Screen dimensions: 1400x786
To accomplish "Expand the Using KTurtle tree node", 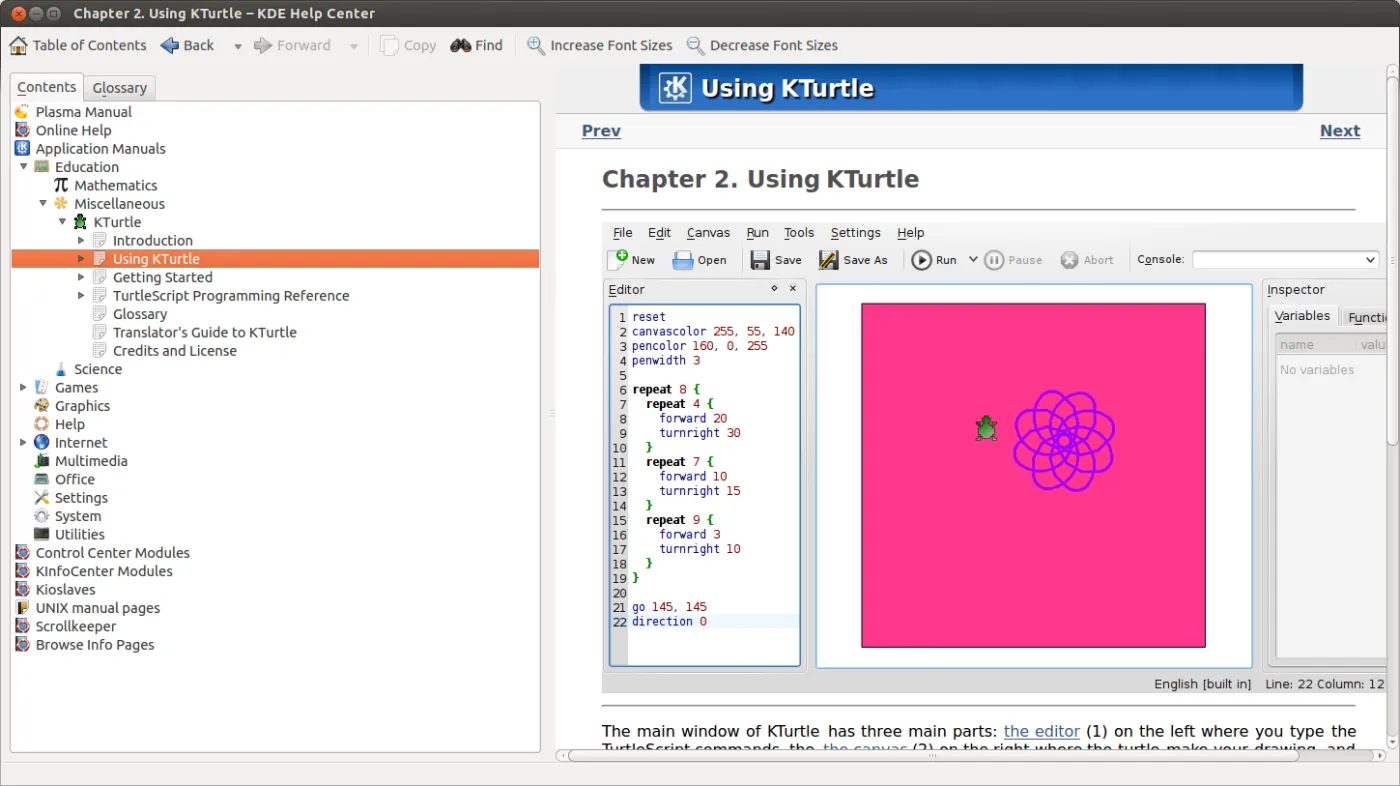I will tap(82, 259).
